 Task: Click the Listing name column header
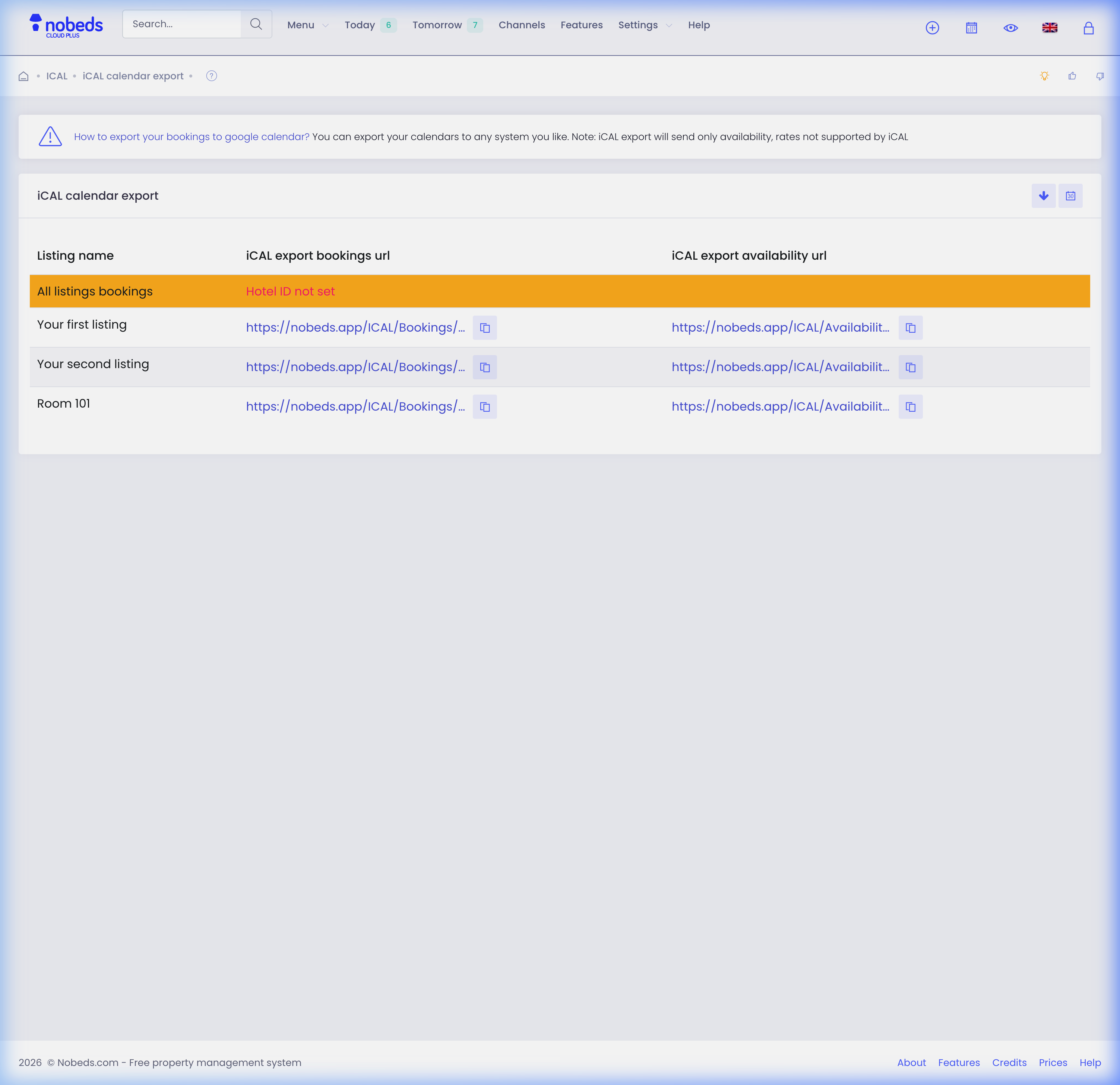75,255
